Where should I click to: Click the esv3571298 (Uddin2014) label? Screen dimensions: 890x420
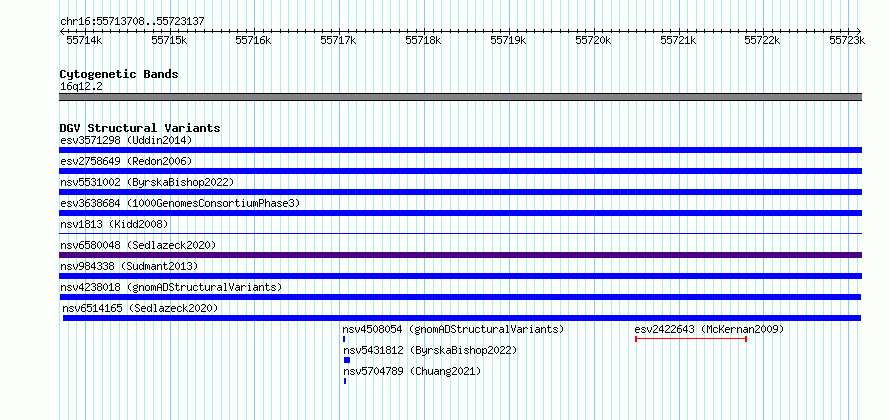[x=126, y=140]
